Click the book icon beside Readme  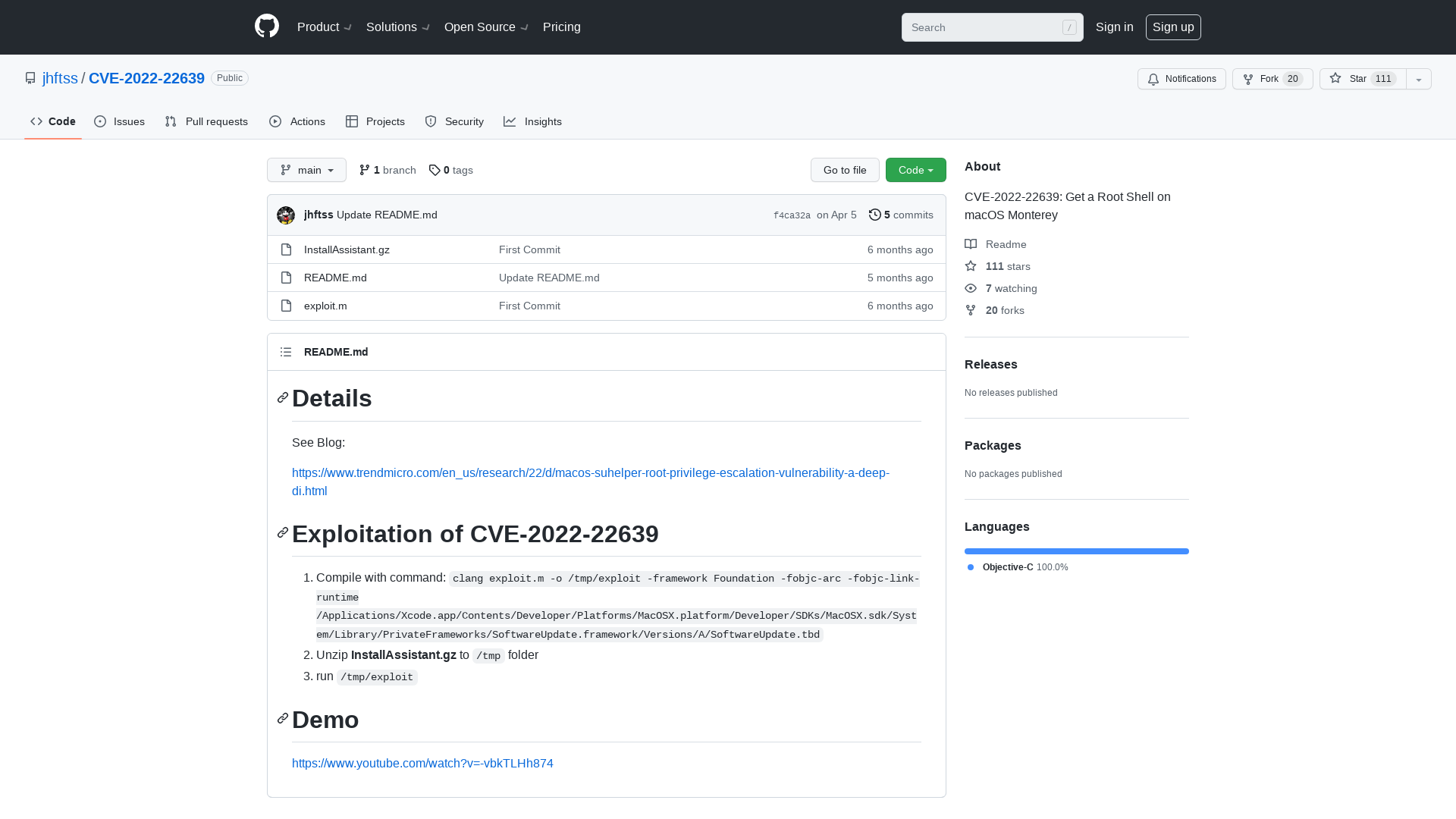[x=971, y=244]
